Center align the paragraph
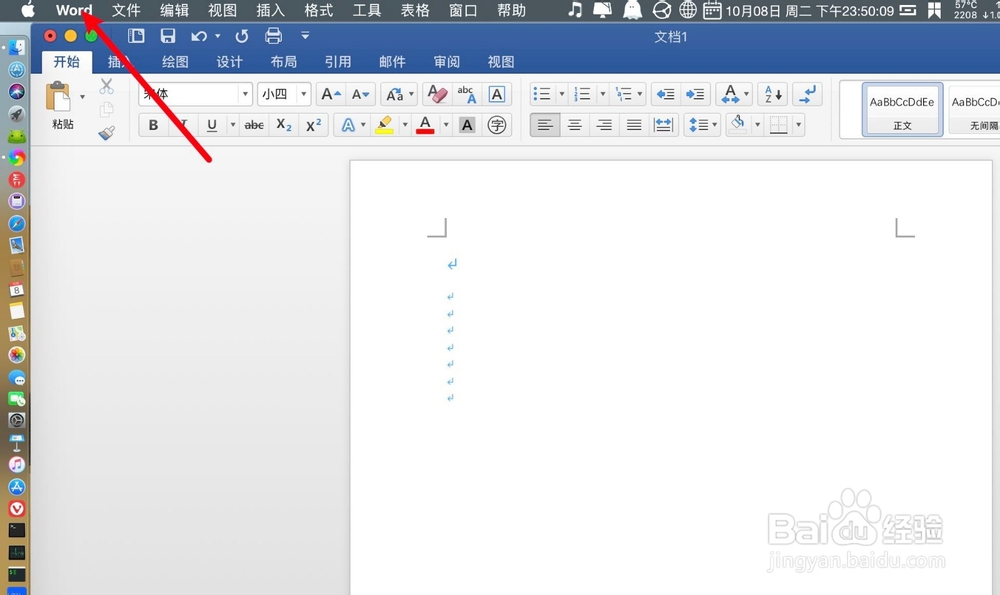Image resolution: width=1000 pixels, height=595 pixels. (575, 124)
